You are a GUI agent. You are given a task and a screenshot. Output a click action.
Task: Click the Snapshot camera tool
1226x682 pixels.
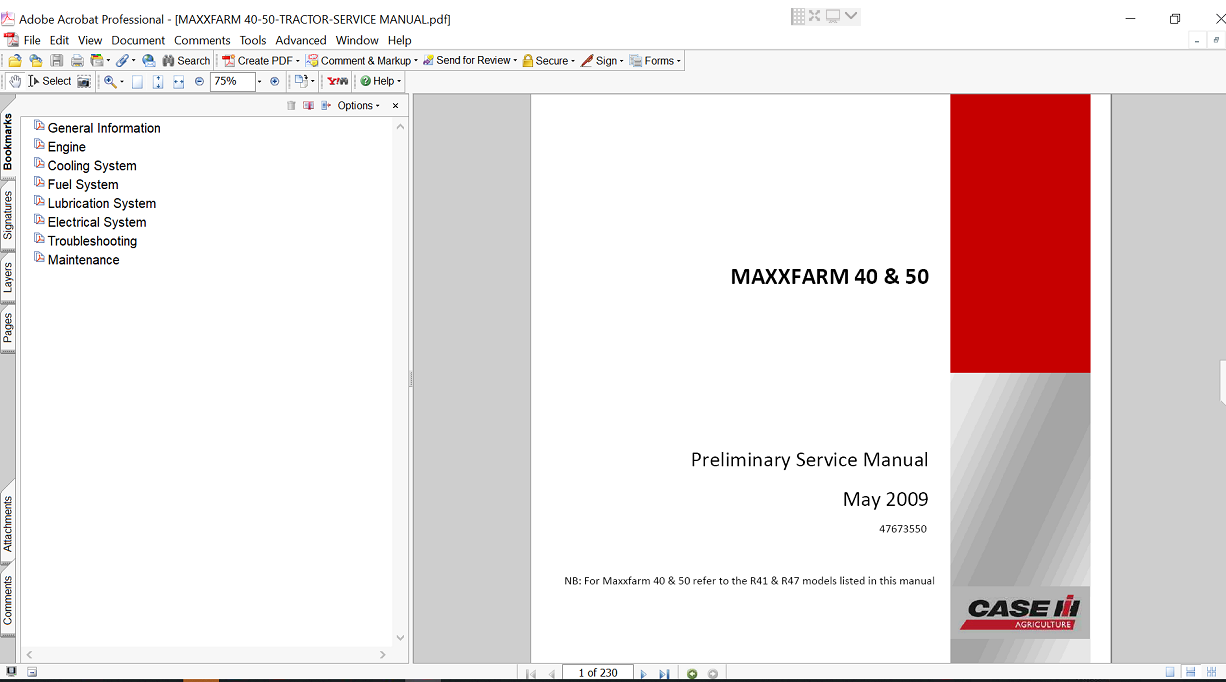click(84, 81)
